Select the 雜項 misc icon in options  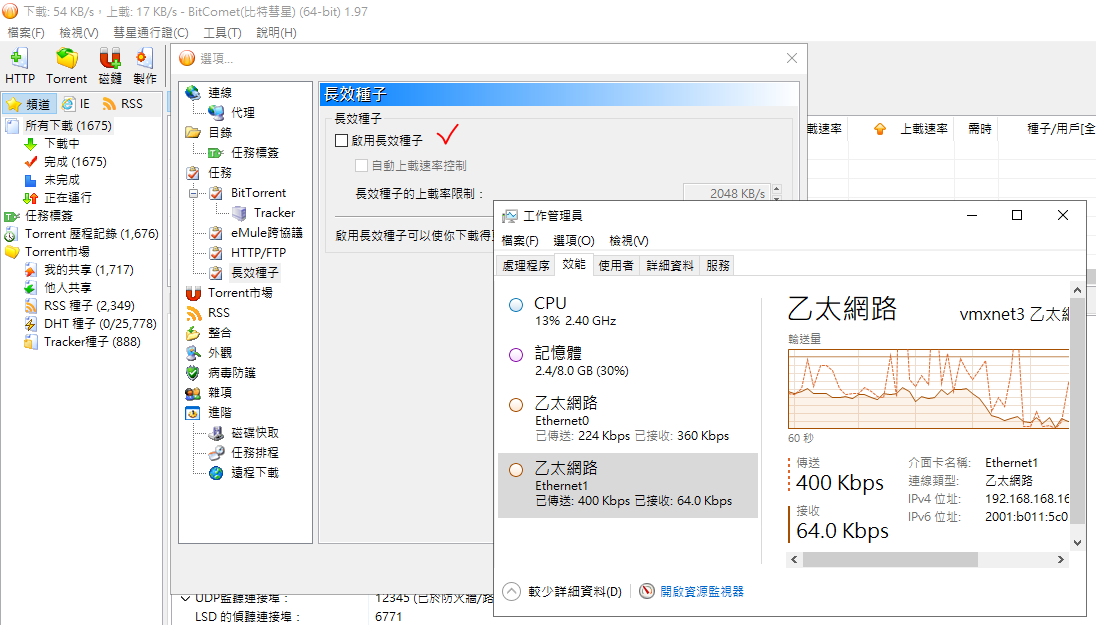point(194,393)
